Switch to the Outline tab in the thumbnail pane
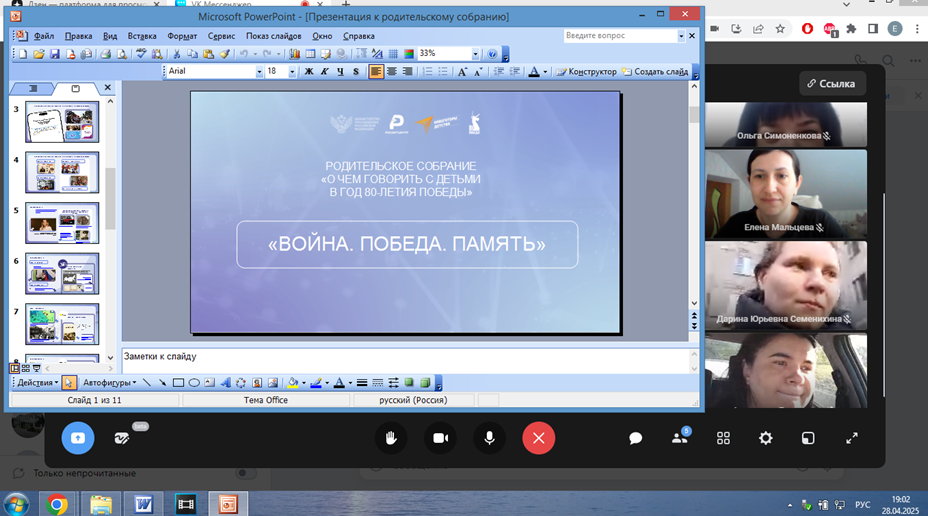The height and width of the screenshot is (516, 928). [x=33, y=88]
